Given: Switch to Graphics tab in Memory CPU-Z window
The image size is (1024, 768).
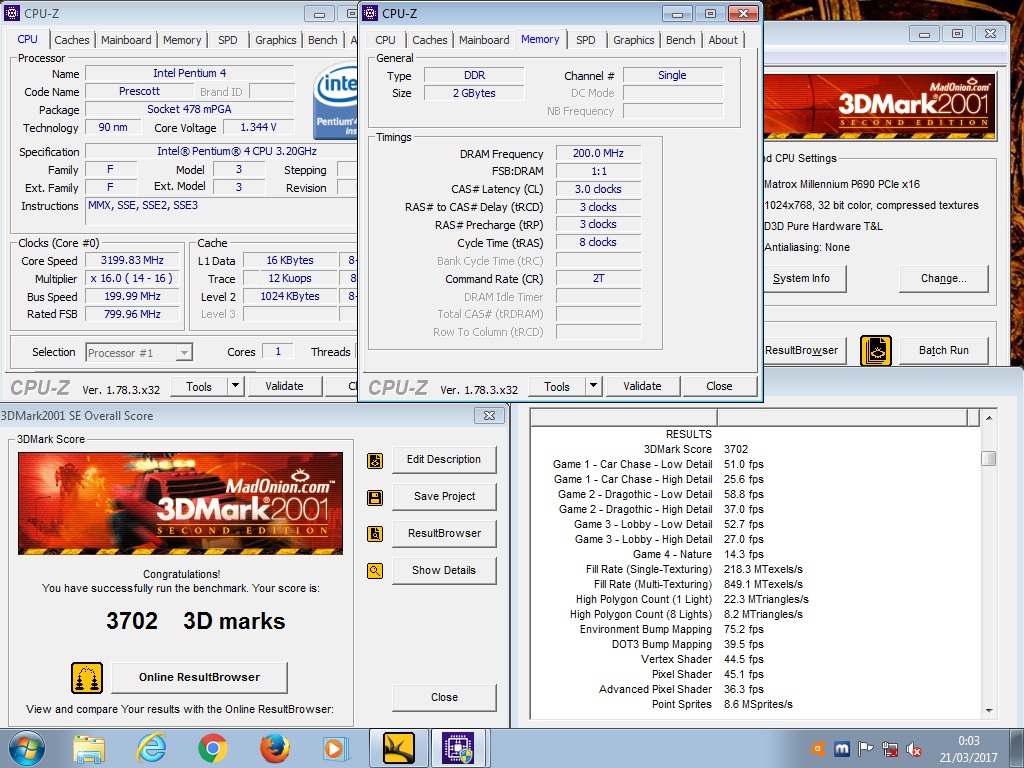Looking at the screenshot, I should click(x=633, y=40).
